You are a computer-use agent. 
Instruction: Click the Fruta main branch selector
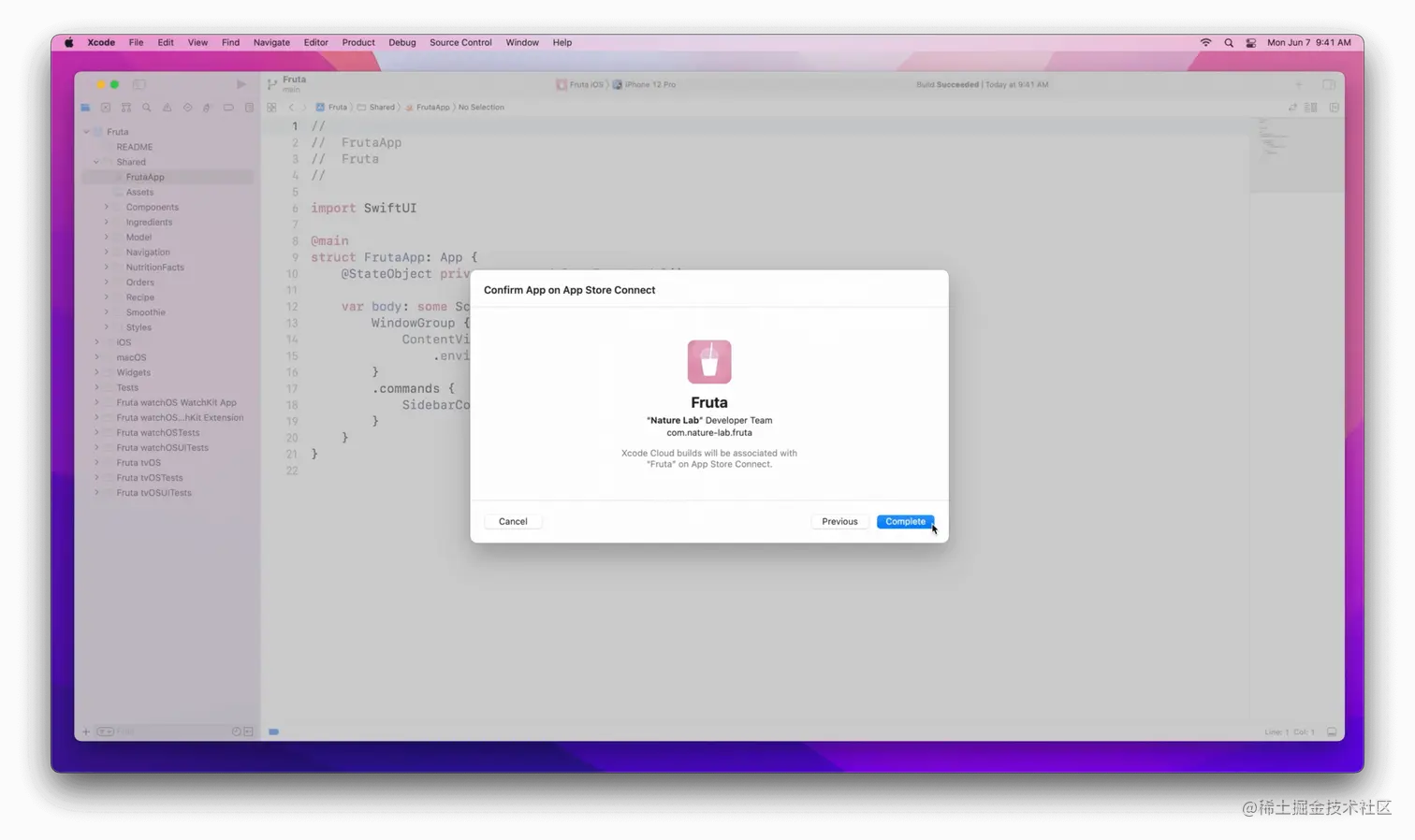click(287, 84)
